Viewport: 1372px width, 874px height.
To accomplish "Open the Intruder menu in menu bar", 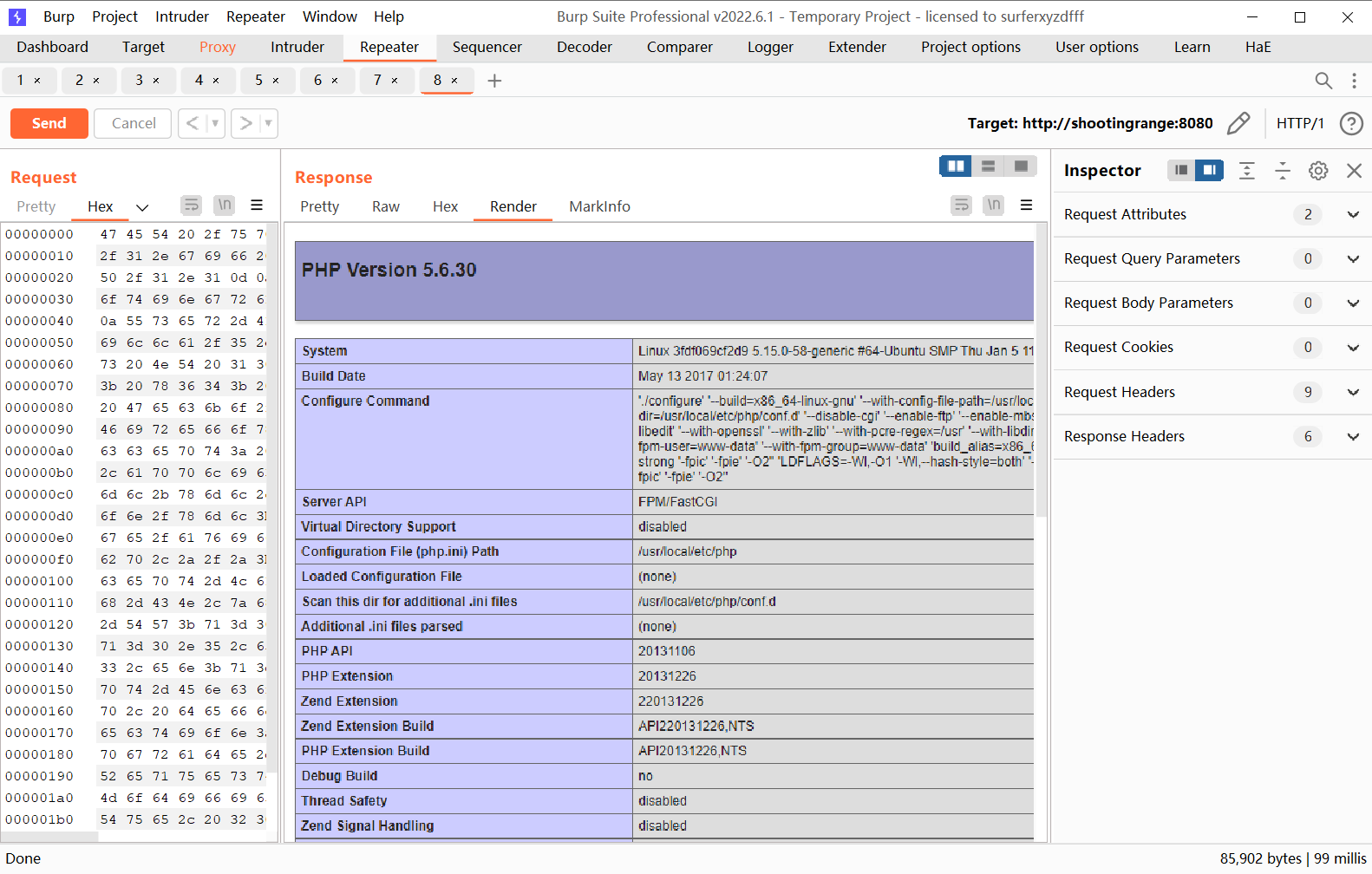I will pos(182,16).
